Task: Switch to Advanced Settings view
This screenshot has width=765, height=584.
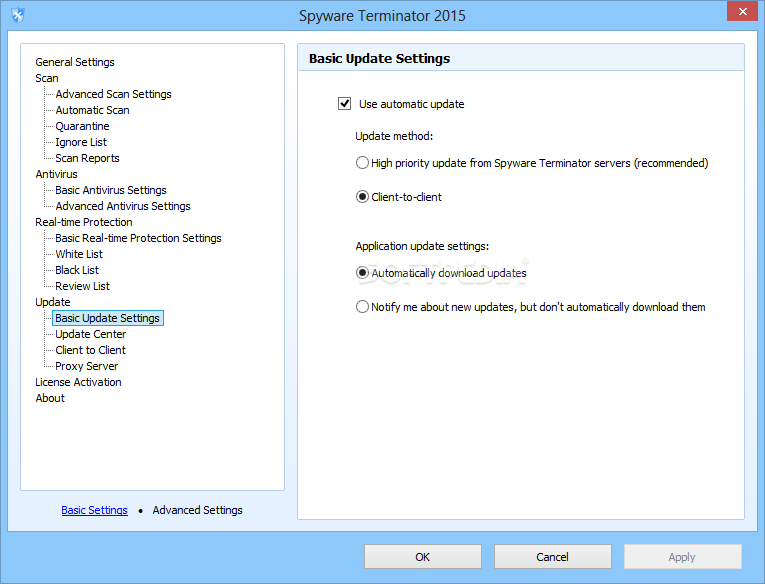Action: 197,510
